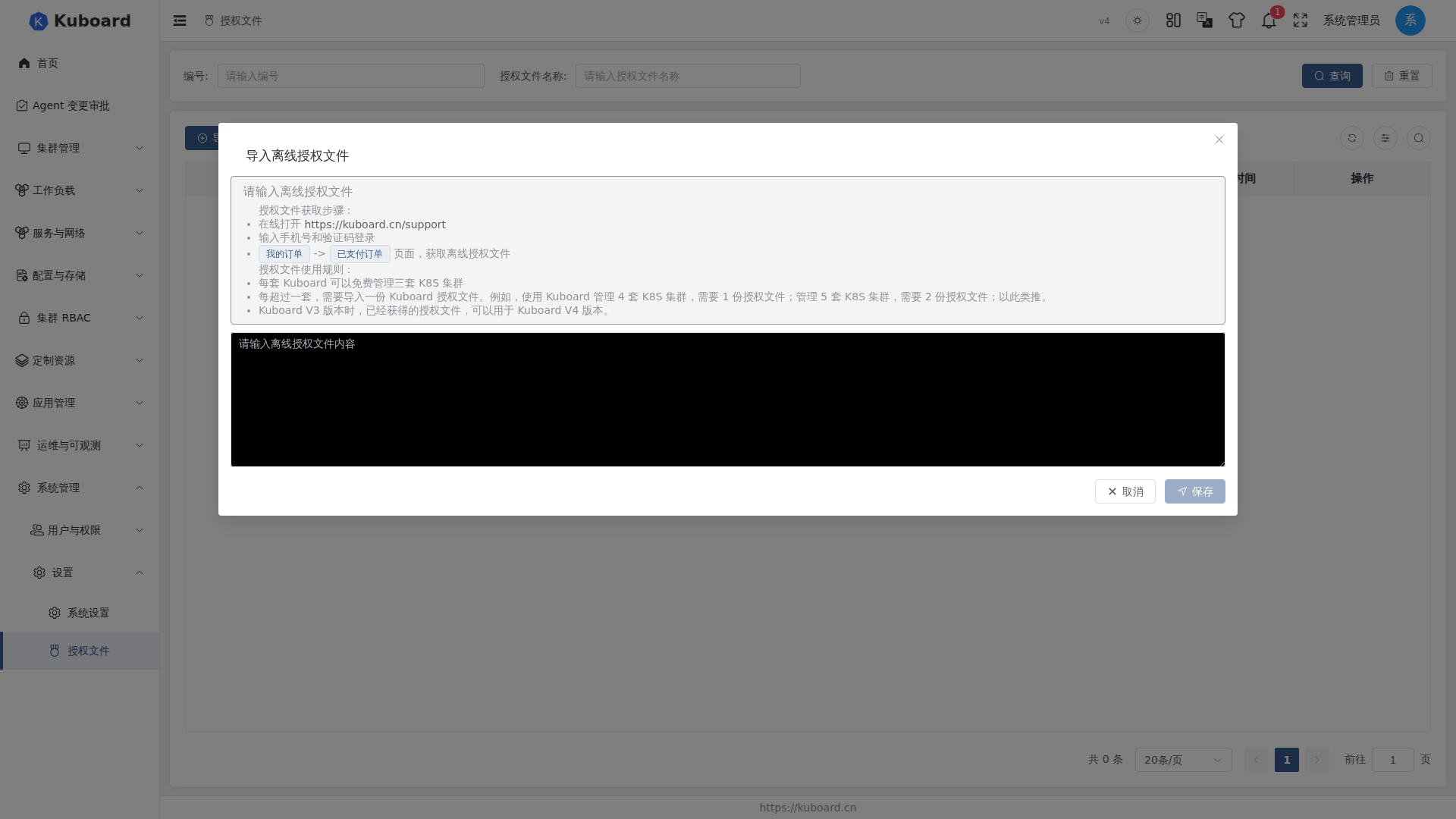
Task: Open the 20条/页 page size dropdown
Action: coord(1183,760)
